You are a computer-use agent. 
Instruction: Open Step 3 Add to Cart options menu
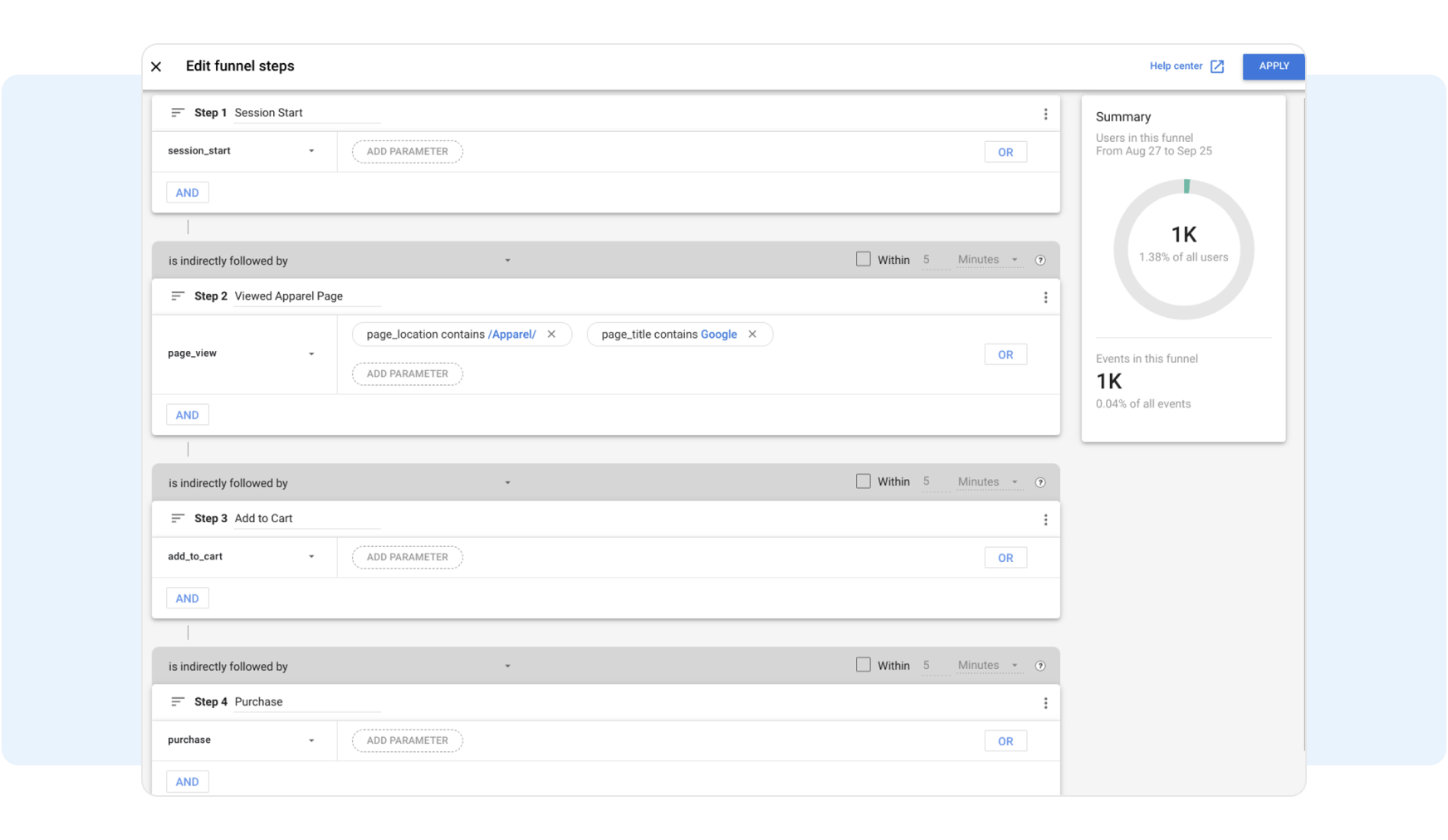click(x=1045, y=520)
